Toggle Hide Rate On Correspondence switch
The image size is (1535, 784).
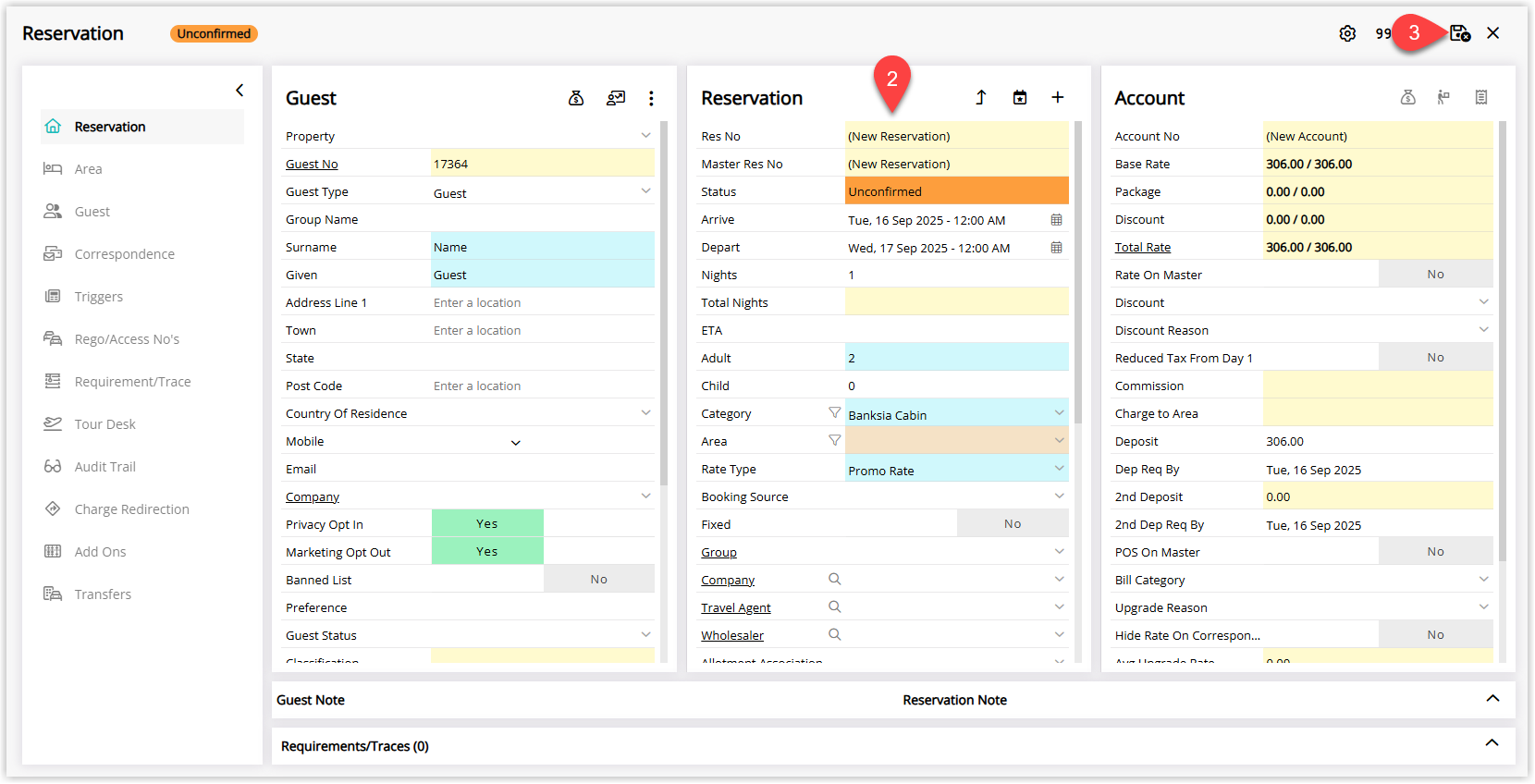click(x=1435, y=635)
